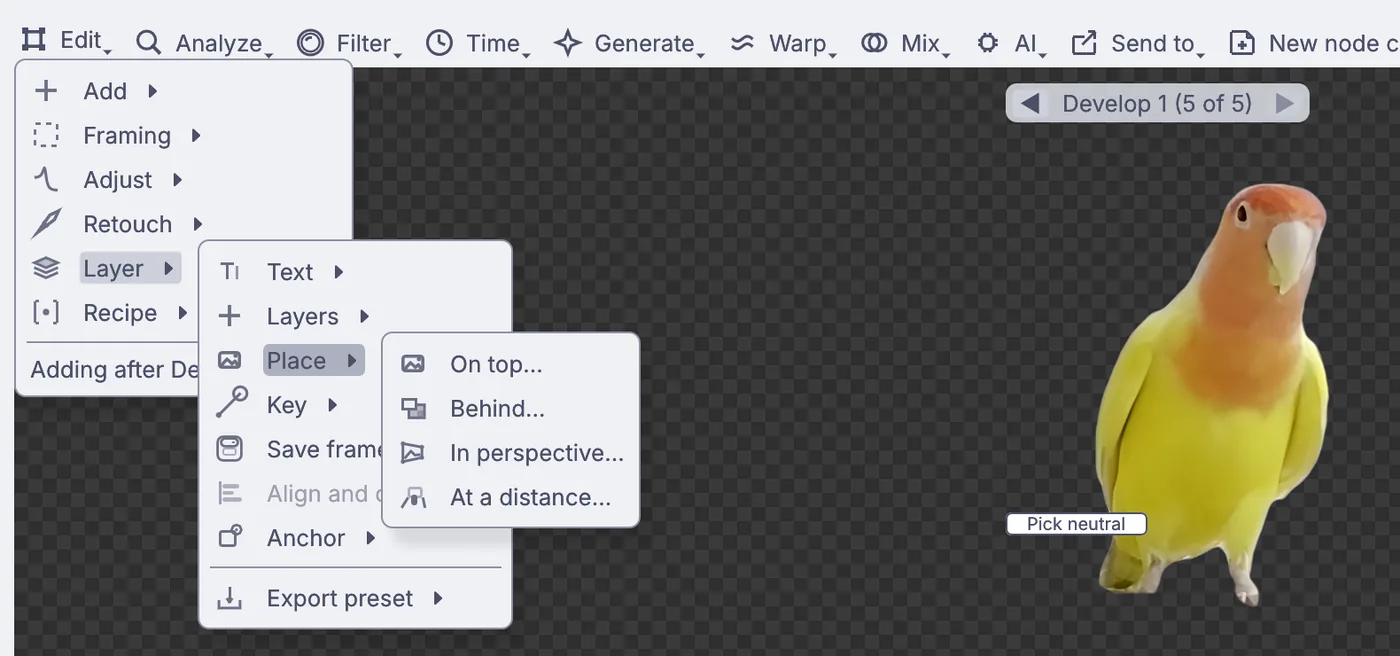1400x656 pixels.
Task: Click the Develop 1 (5 of 5) label
Action: tap(1157, 103)
